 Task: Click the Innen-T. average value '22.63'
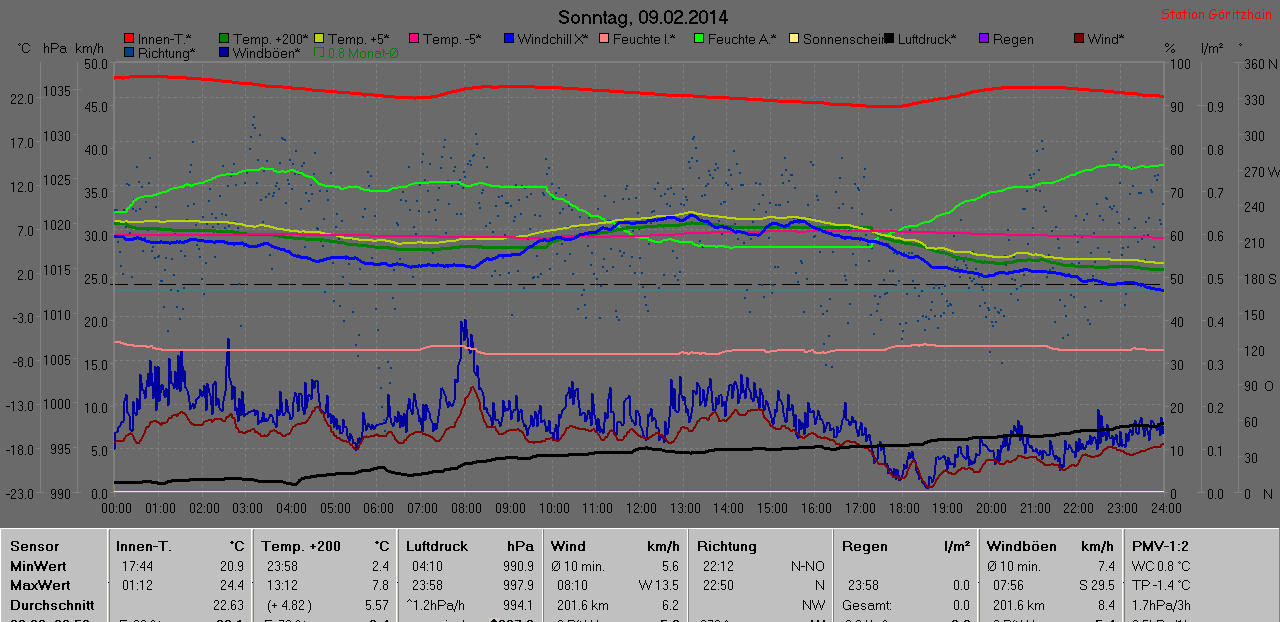pos(228,605)
